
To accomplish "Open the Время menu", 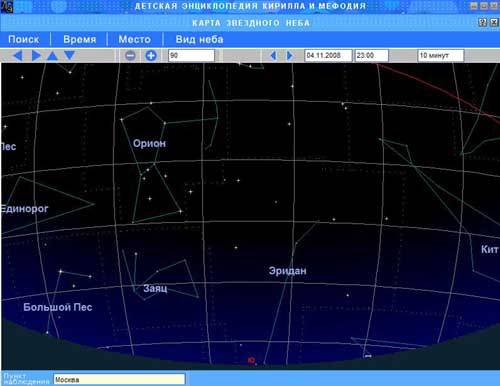I will (80, 39).
